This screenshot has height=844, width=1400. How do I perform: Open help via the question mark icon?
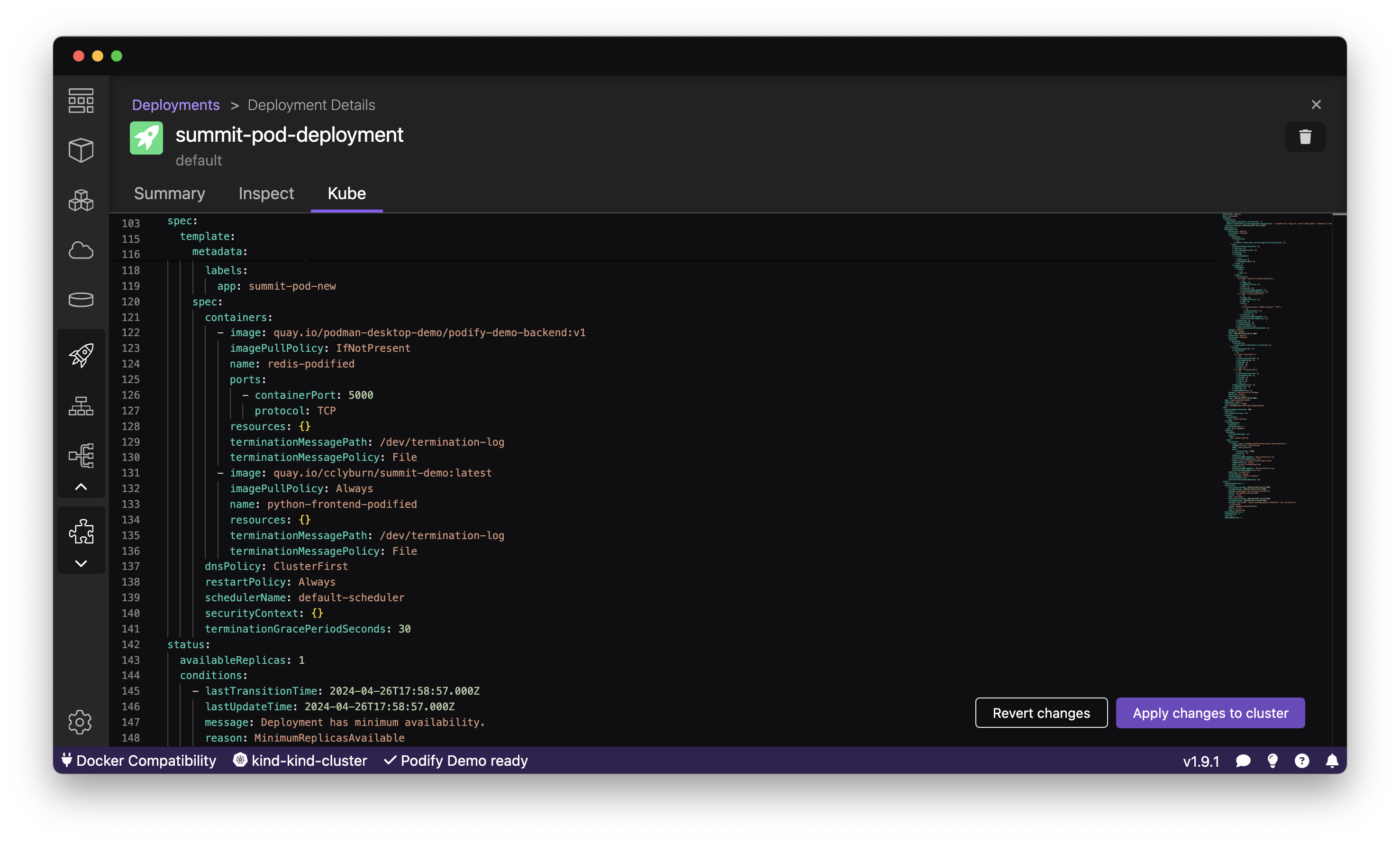pos(1302,761)
